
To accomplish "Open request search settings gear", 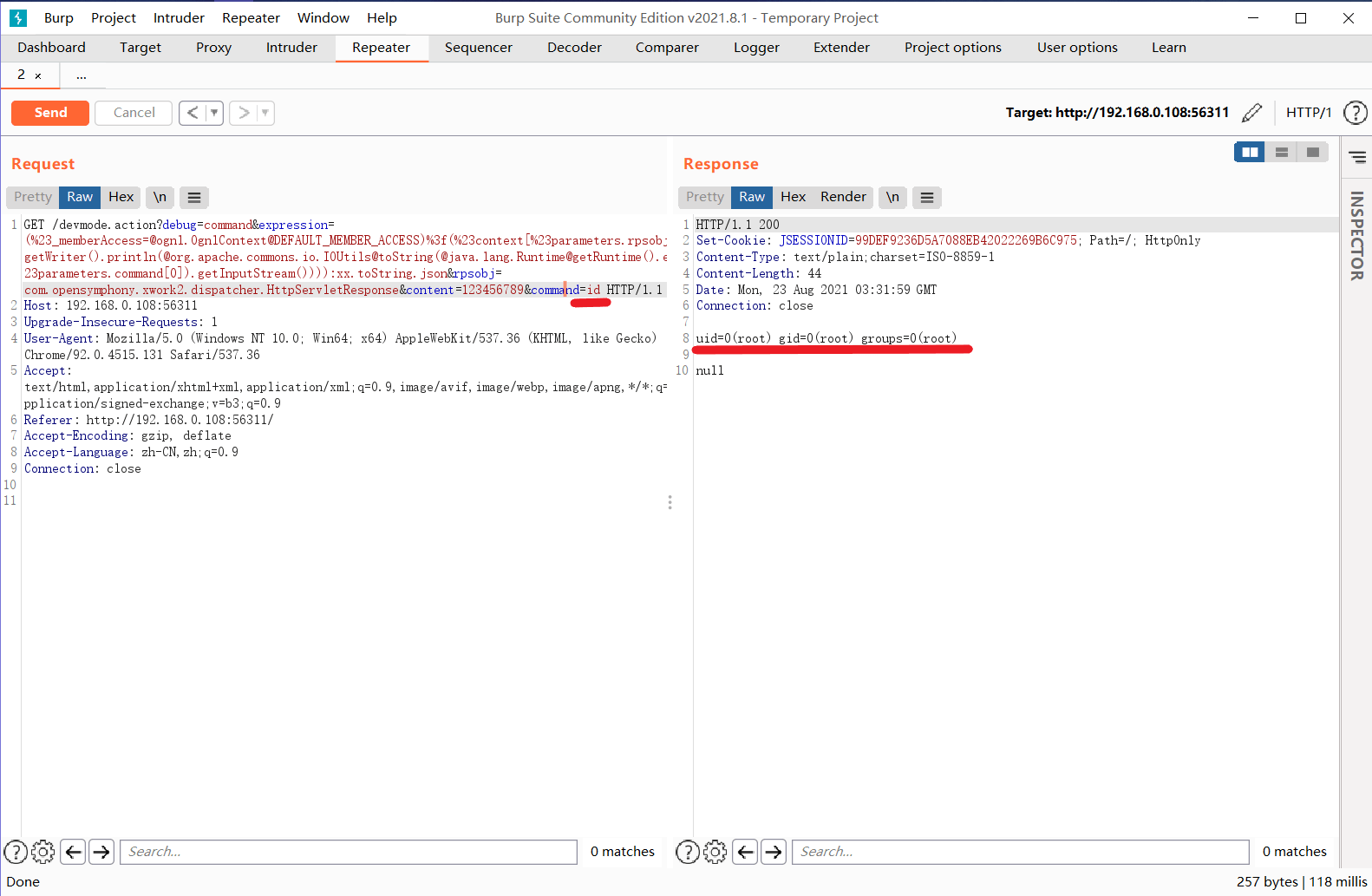I will point(43,852).
